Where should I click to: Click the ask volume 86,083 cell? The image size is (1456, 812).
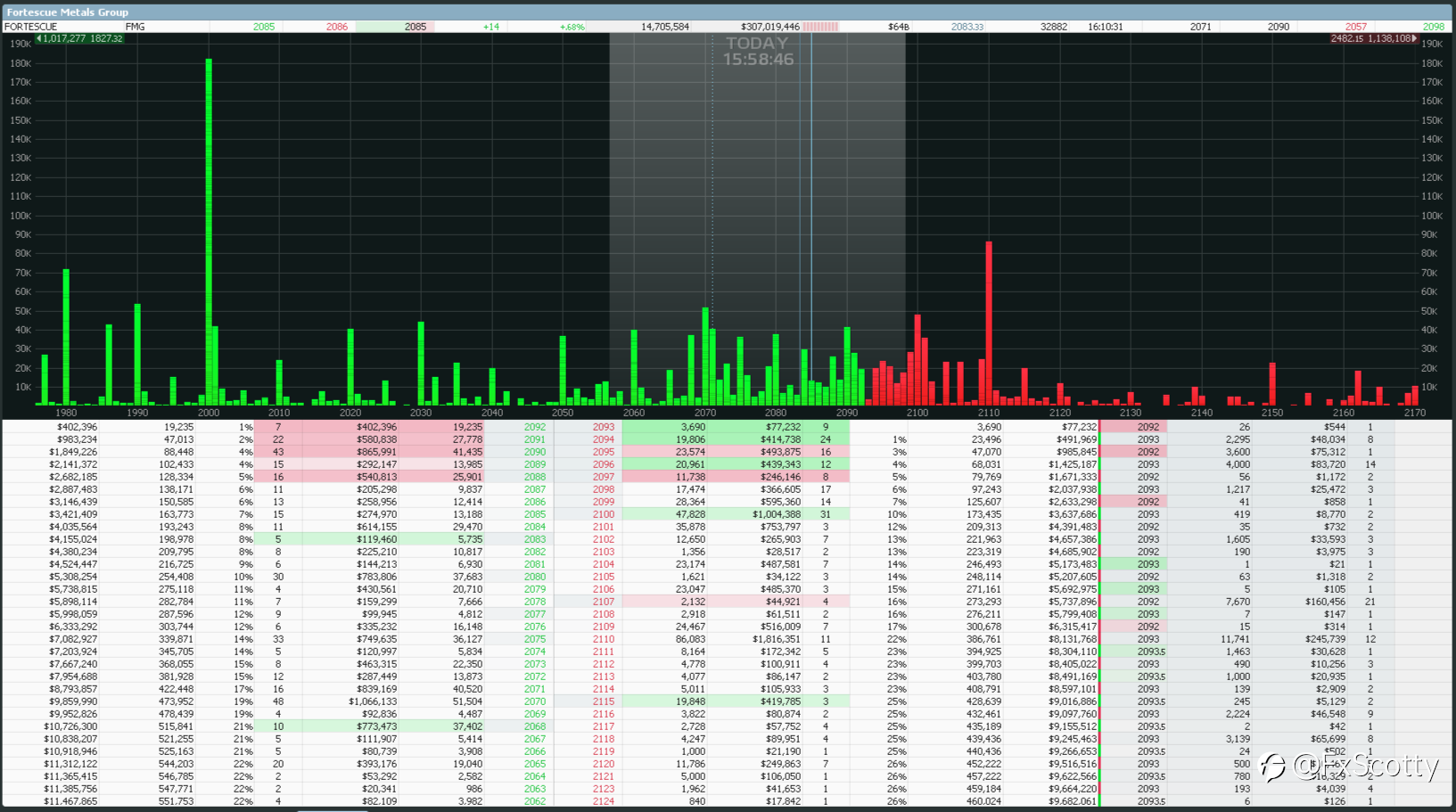coord(690,639)
